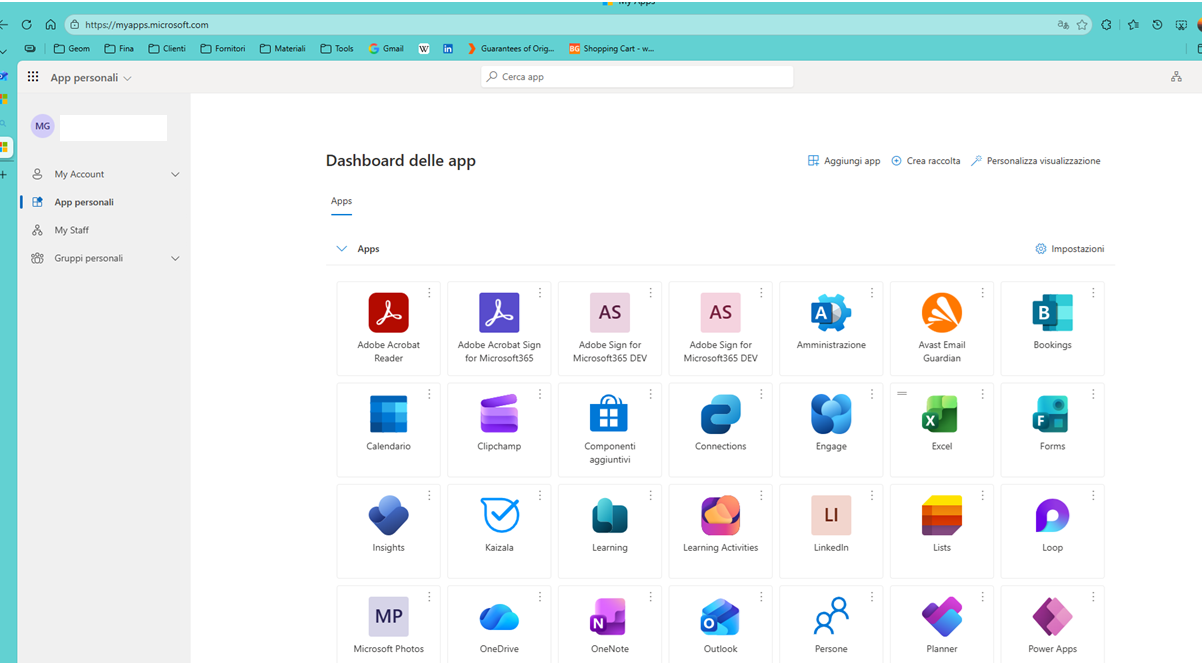
Task: Expand the My Account section
Action: click(x=175, y=174)
